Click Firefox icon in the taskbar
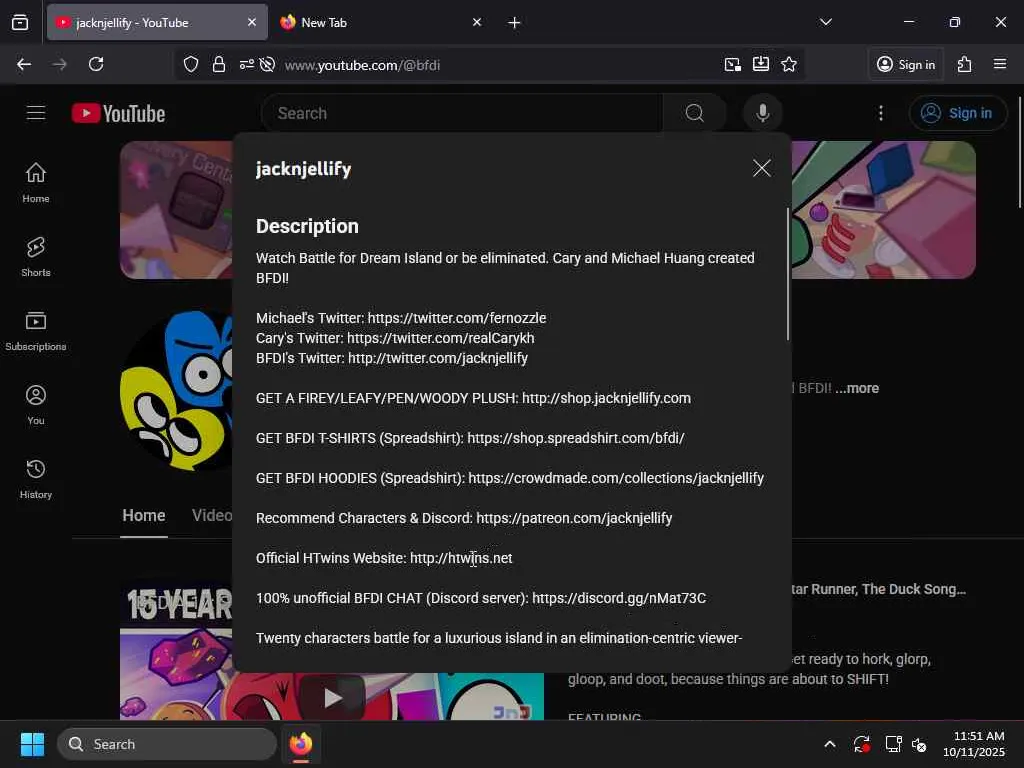This screenshot has height=768, width=1024. click(300, 744)
